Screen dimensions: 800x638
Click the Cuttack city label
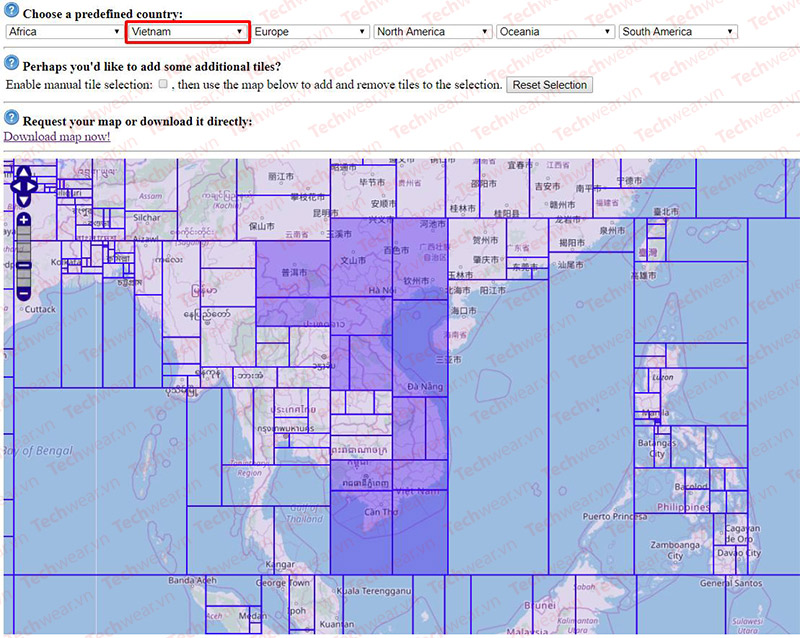40,309
